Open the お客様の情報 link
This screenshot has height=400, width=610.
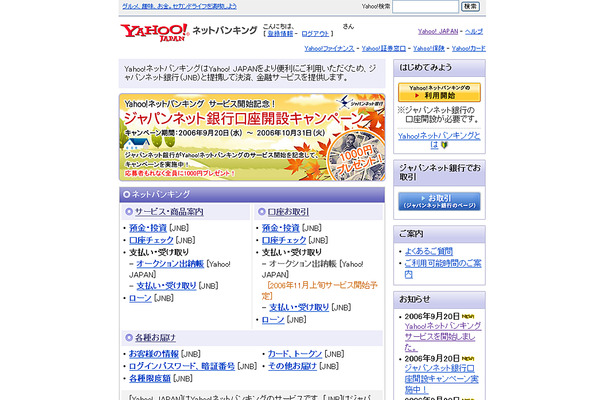154,354
